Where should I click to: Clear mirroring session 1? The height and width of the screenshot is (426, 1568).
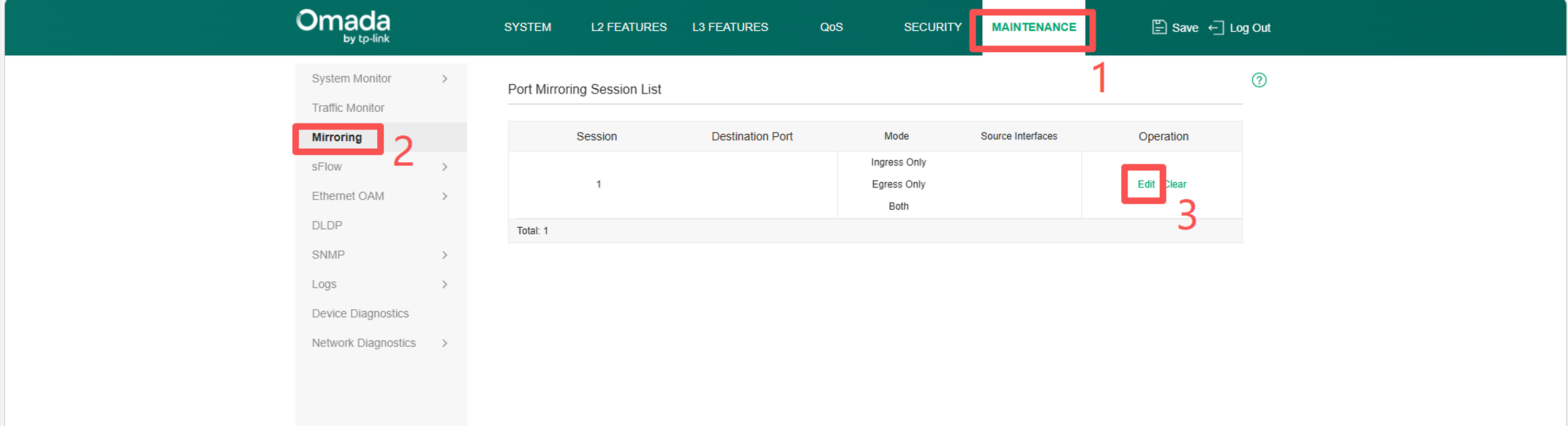coord(1175,184)
